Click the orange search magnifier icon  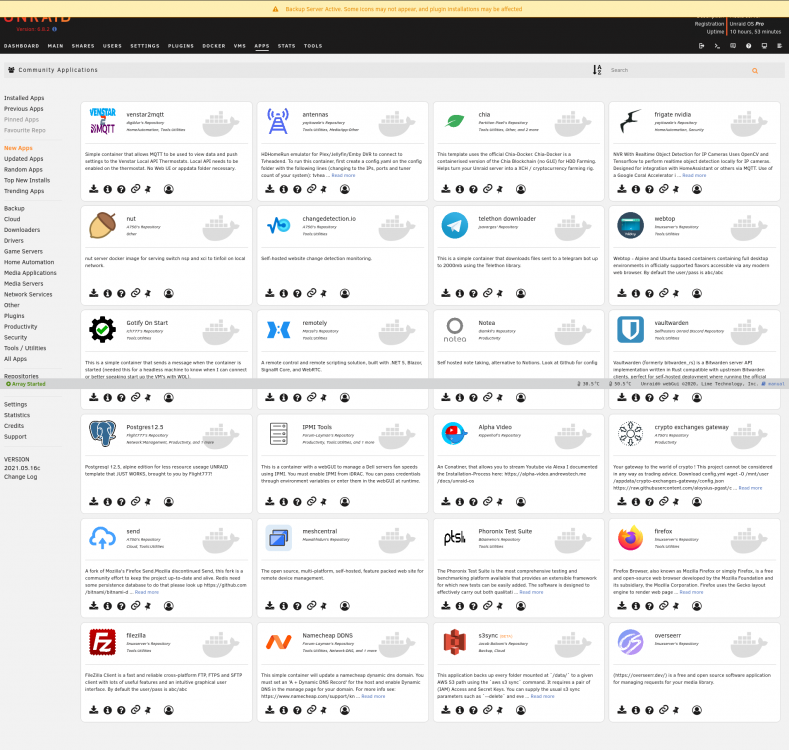pyautogui.click(x=755, y=70)
